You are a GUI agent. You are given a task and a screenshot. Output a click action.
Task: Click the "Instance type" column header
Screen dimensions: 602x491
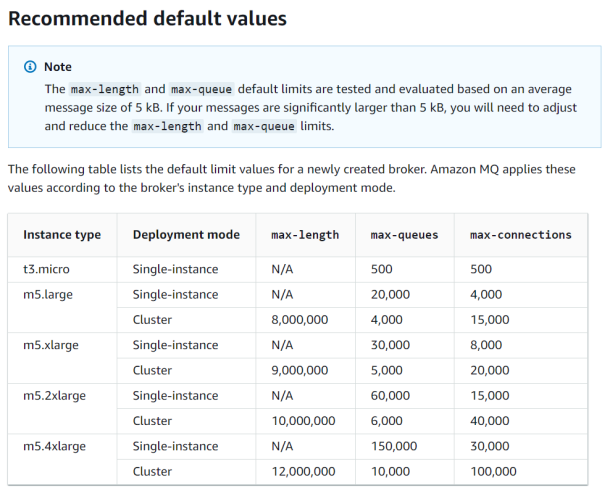pyautogui.click(x=62, y=235)
